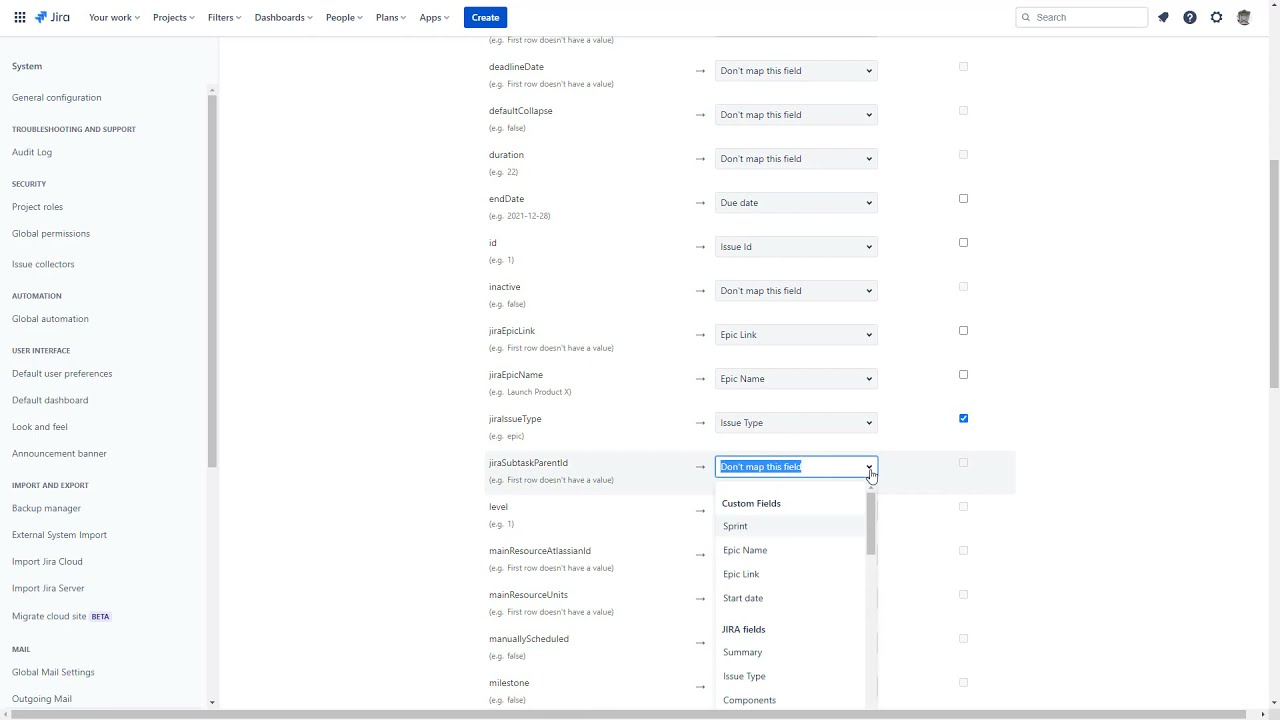The height and width of the screenshot is (720, 1280).
Task: Select Components in the dropdown list
Action: pyautogui.click(x=790, y=700)
